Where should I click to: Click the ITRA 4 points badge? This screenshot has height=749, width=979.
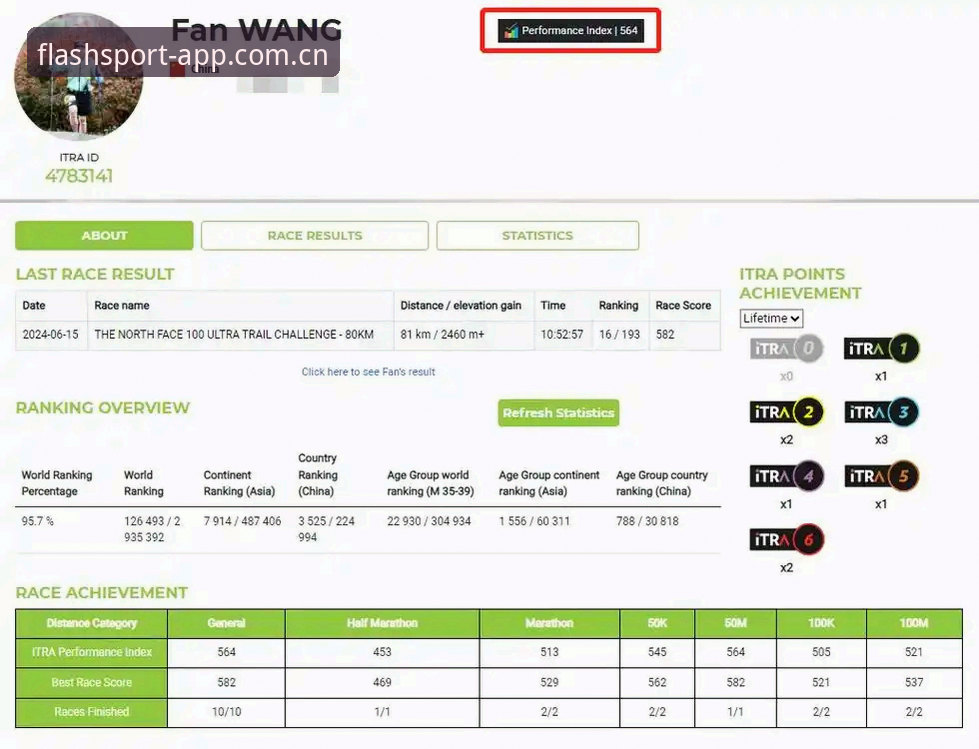point(787,477)
